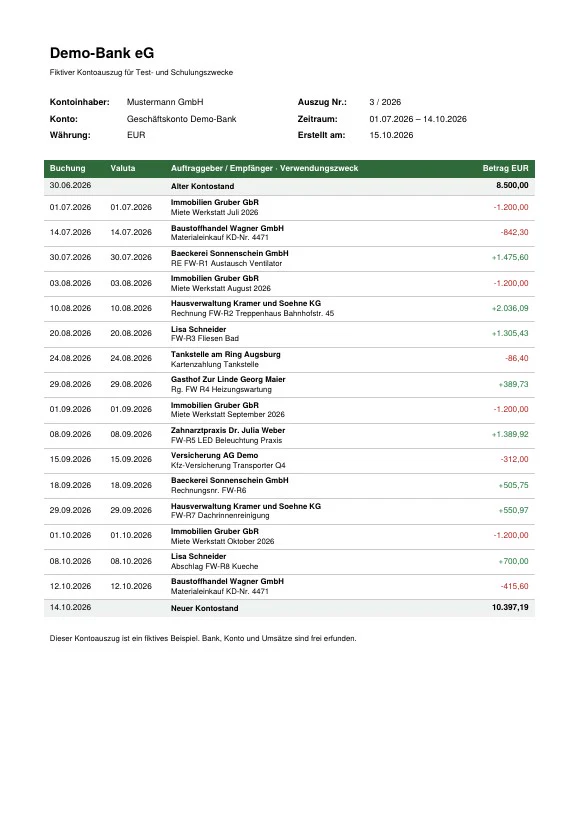Screen dimensions: 579x819
Task: Select the amount +1.389,92
Action: click(x=510, y=434)
